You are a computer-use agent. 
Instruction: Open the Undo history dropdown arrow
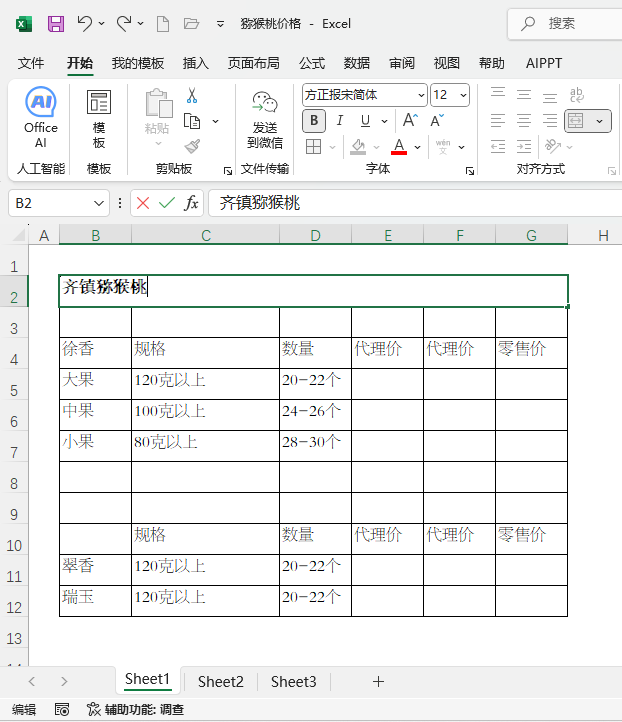[x=102, y=23]
